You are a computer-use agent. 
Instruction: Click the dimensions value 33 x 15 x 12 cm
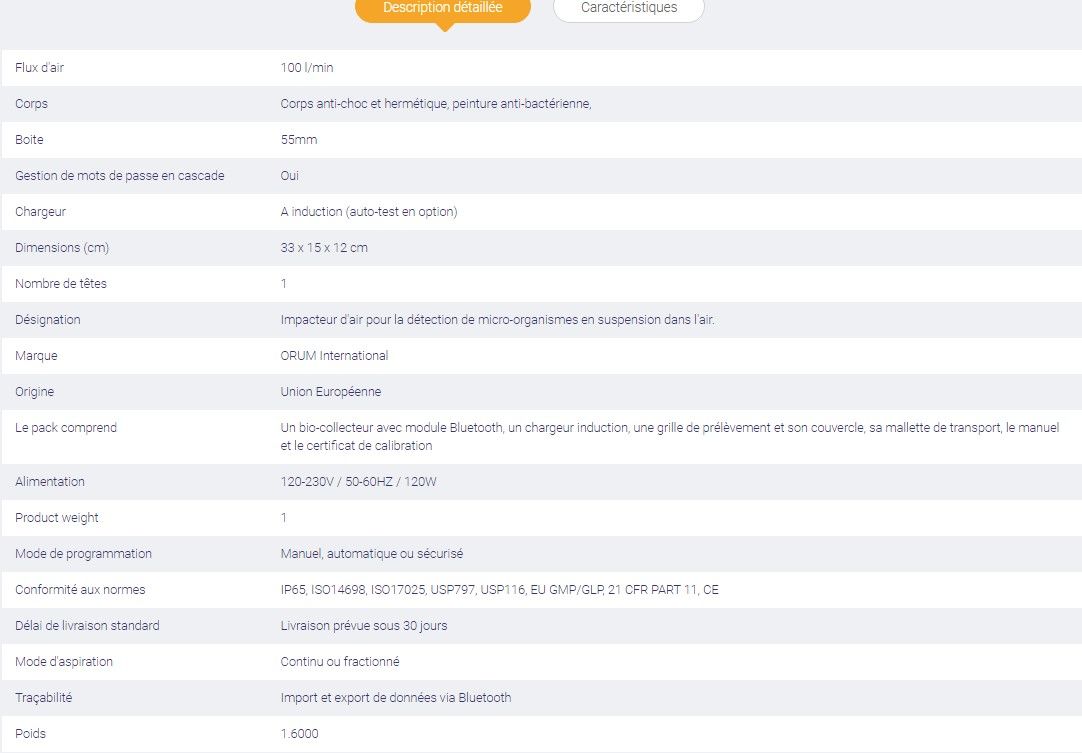click(x=324, y=248)
